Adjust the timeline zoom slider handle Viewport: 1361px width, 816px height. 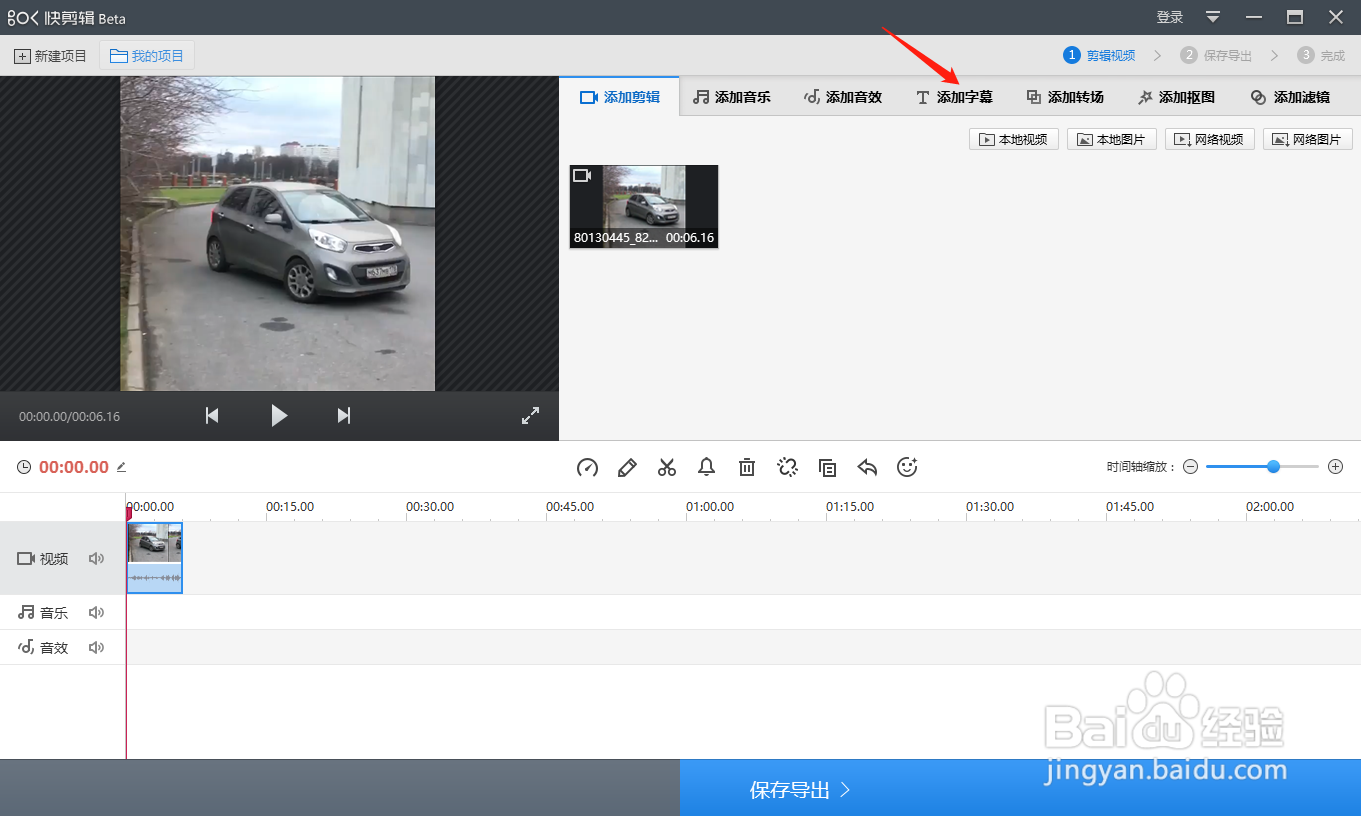click(x=1273, y=467)
